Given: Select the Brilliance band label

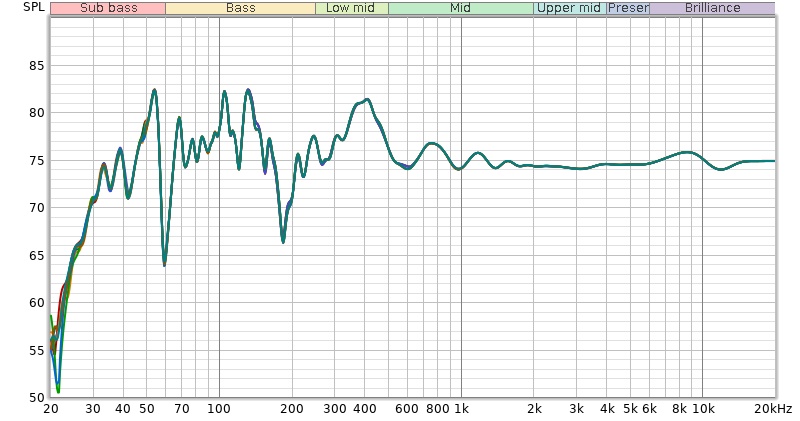Looking at the screenshot, I should click(x=712, y=8).
